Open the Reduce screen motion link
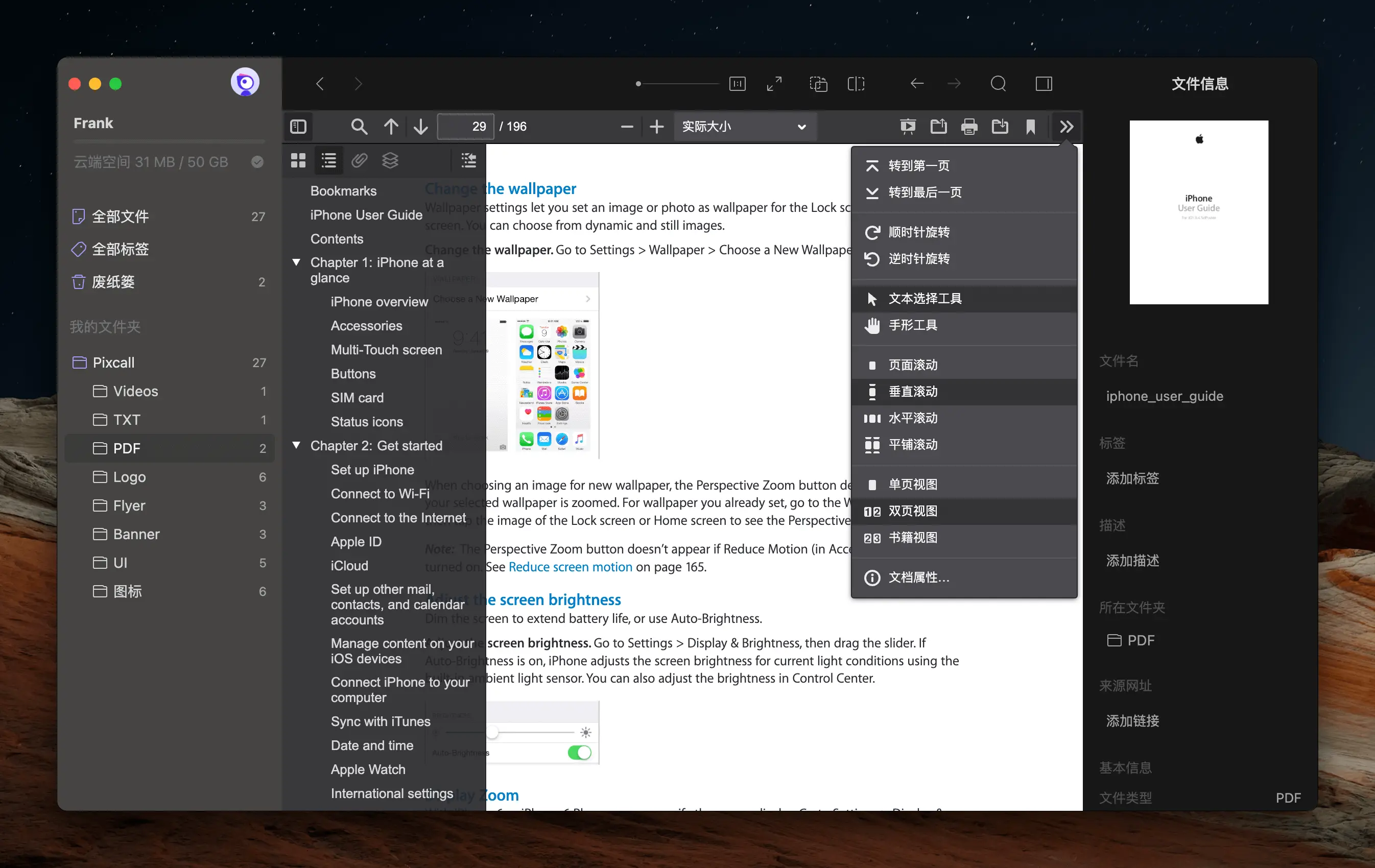Viewport: 1375px width, 868px height. (x=570, y=567)
